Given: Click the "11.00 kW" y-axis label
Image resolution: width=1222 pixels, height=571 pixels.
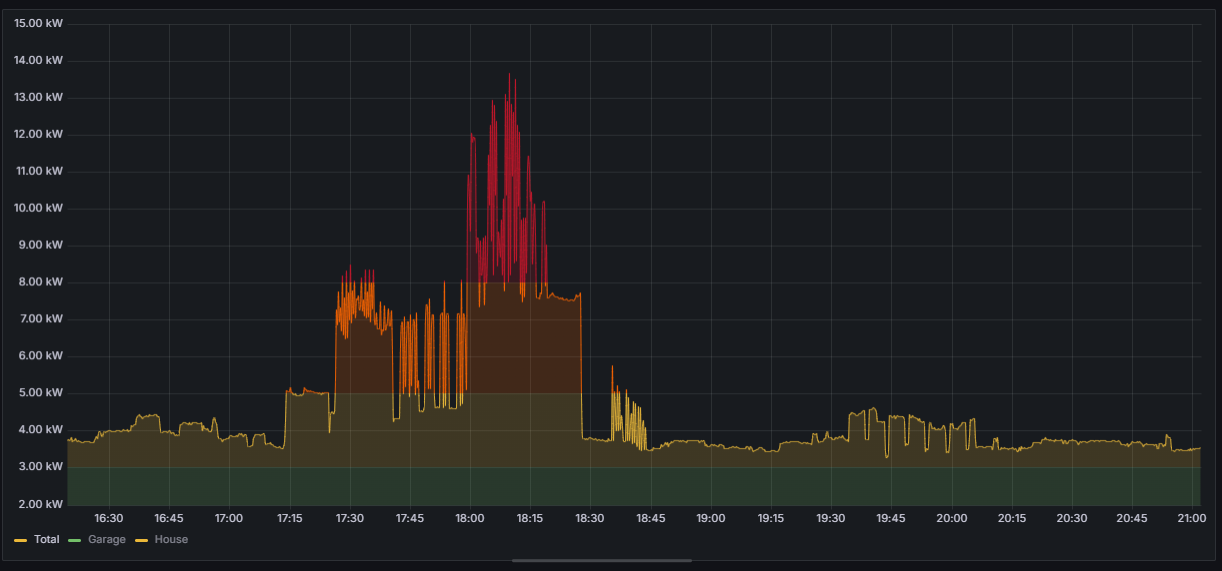Looking at the screenshot, I should coord(38,171).
